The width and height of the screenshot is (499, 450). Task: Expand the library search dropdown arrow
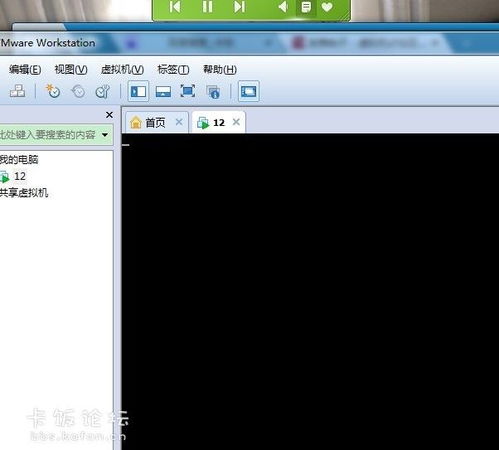coord(105,135)
